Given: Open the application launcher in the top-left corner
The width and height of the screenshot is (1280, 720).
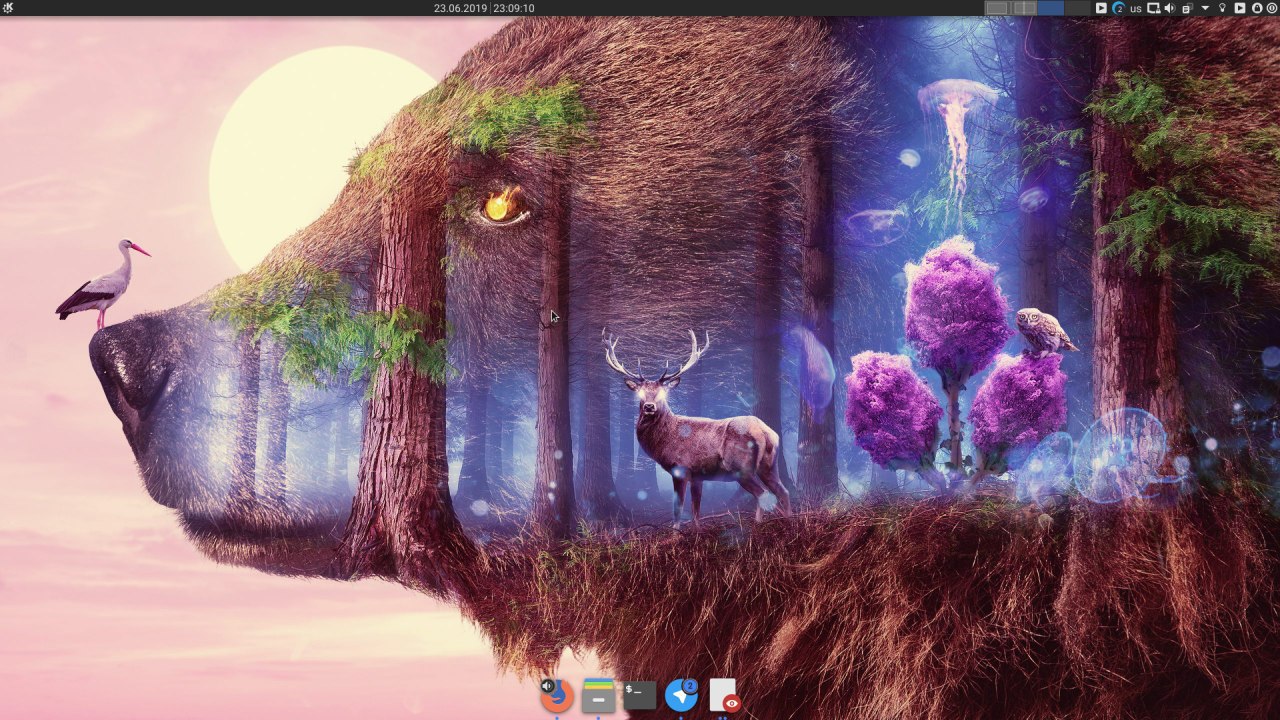Looking at the screenshot, I should pos(7,8).
